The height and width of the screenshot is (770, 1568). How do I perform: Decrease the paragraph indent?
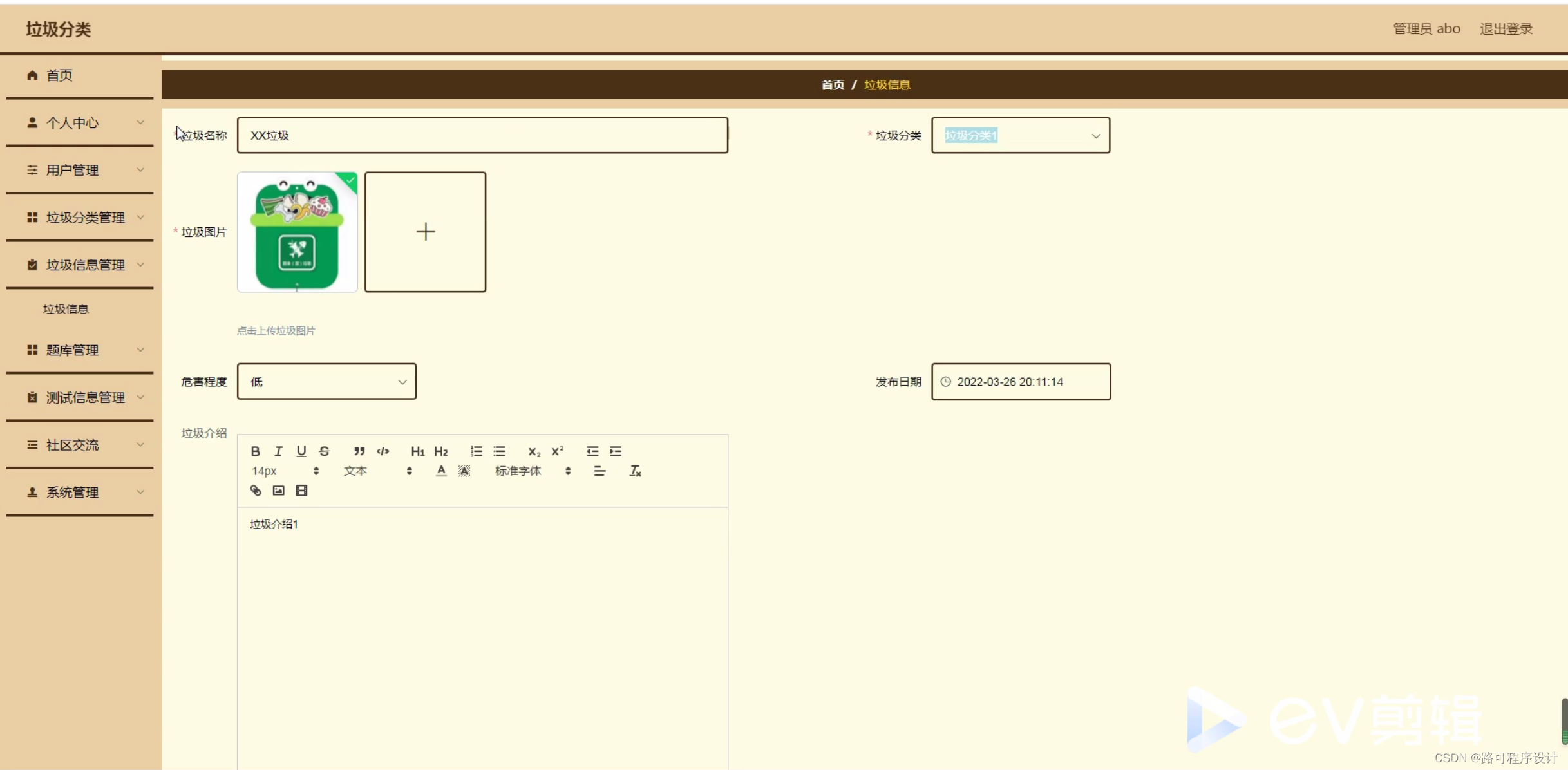click(x=592, y=451)
